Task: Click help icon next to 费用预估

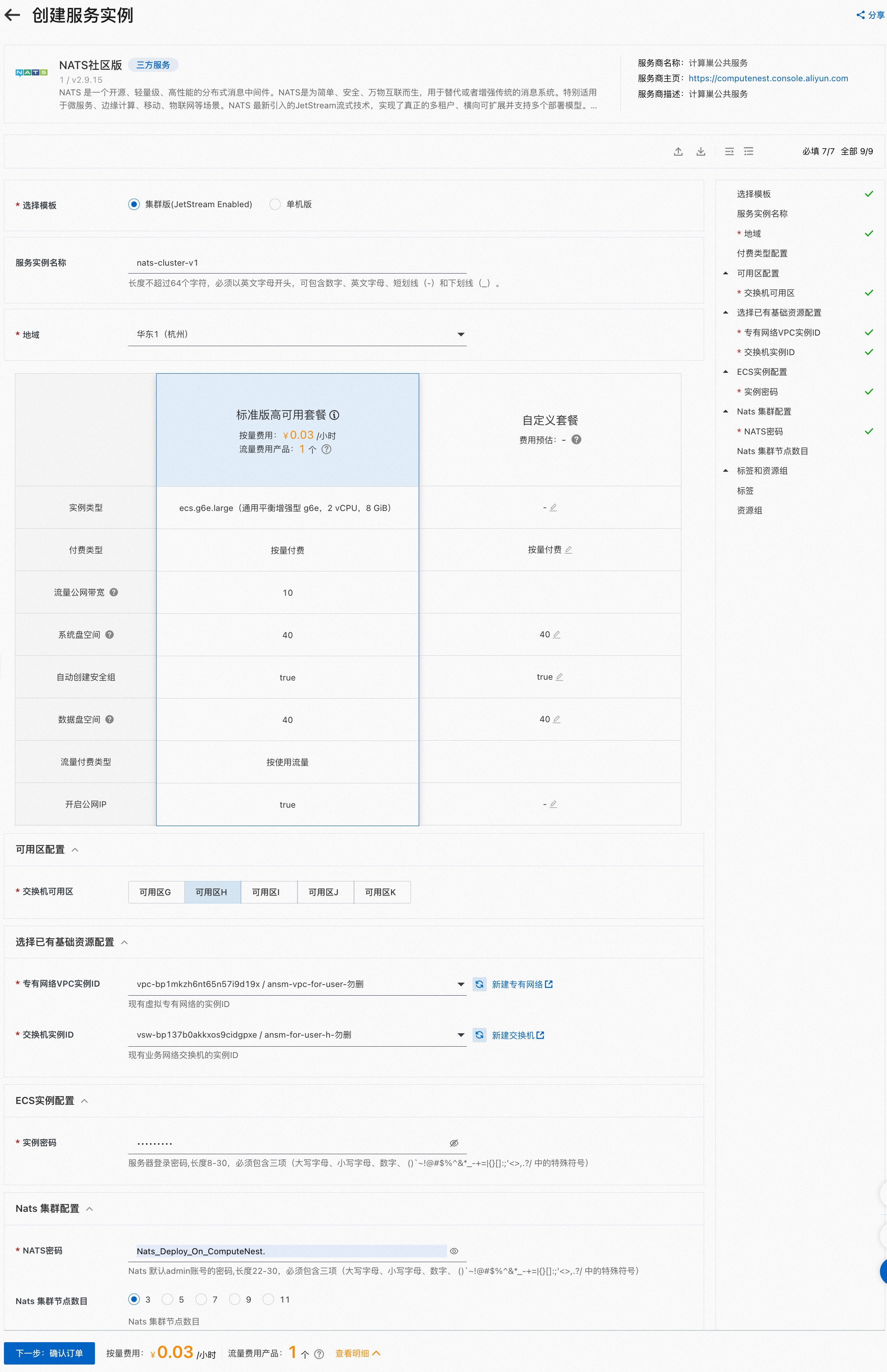Action: 576,439
